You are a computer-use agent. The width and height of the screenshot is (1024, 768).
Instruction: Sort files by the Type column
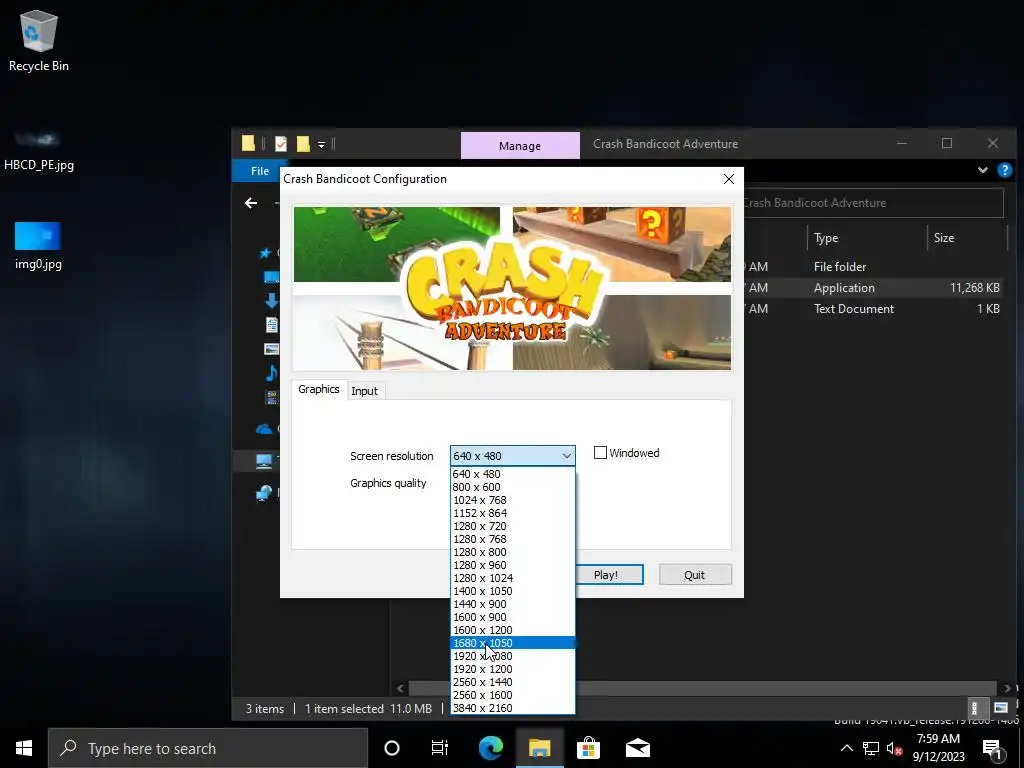867,238
